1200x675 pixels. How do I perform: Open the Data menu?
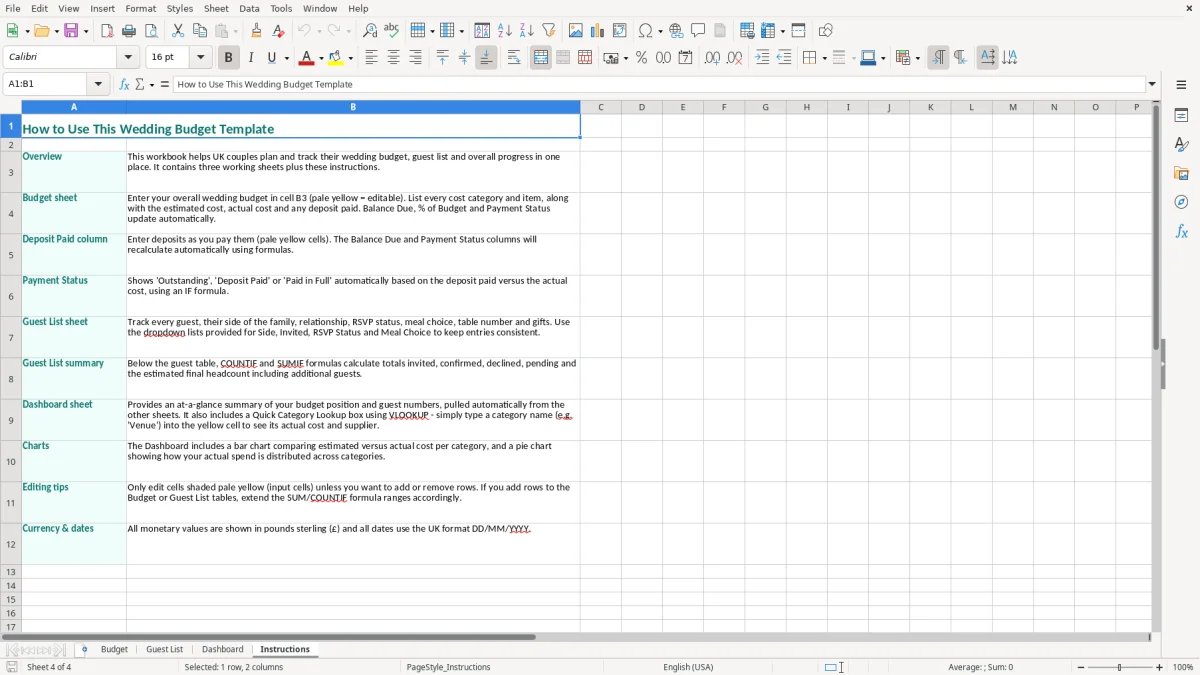(249, 8)
